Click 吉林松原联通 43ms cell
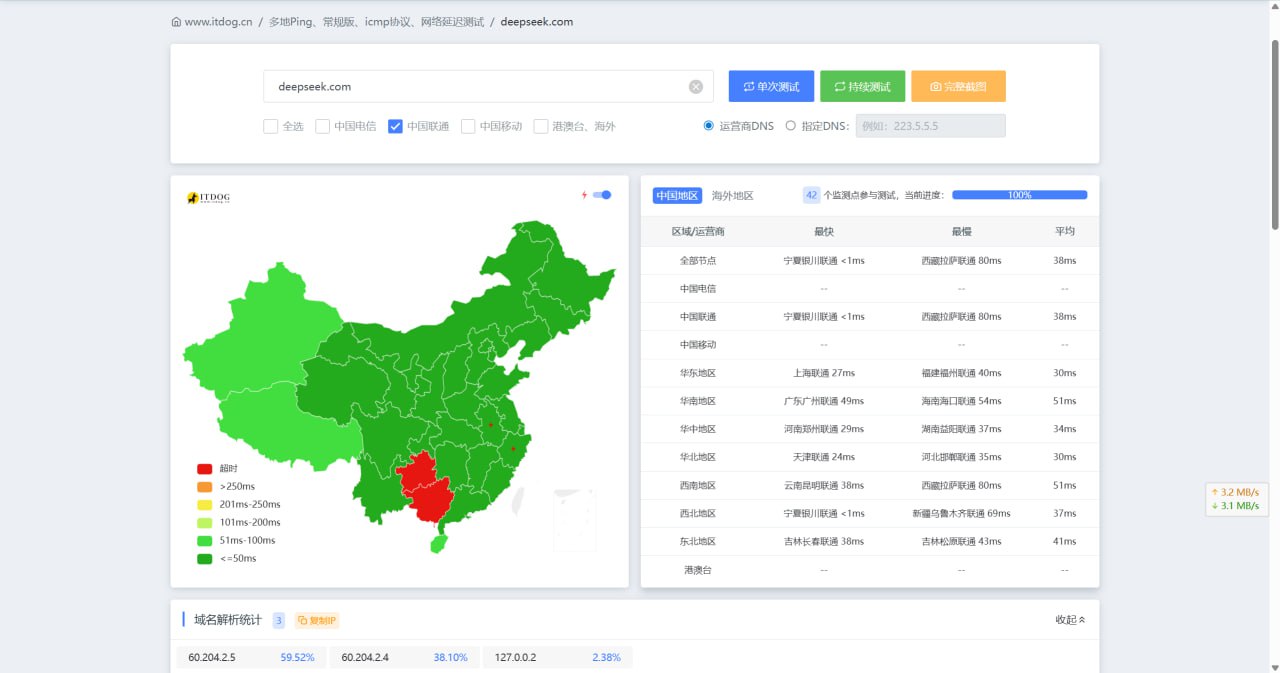The width and height of the screenshot is (1280, 673). click(961, 541)
